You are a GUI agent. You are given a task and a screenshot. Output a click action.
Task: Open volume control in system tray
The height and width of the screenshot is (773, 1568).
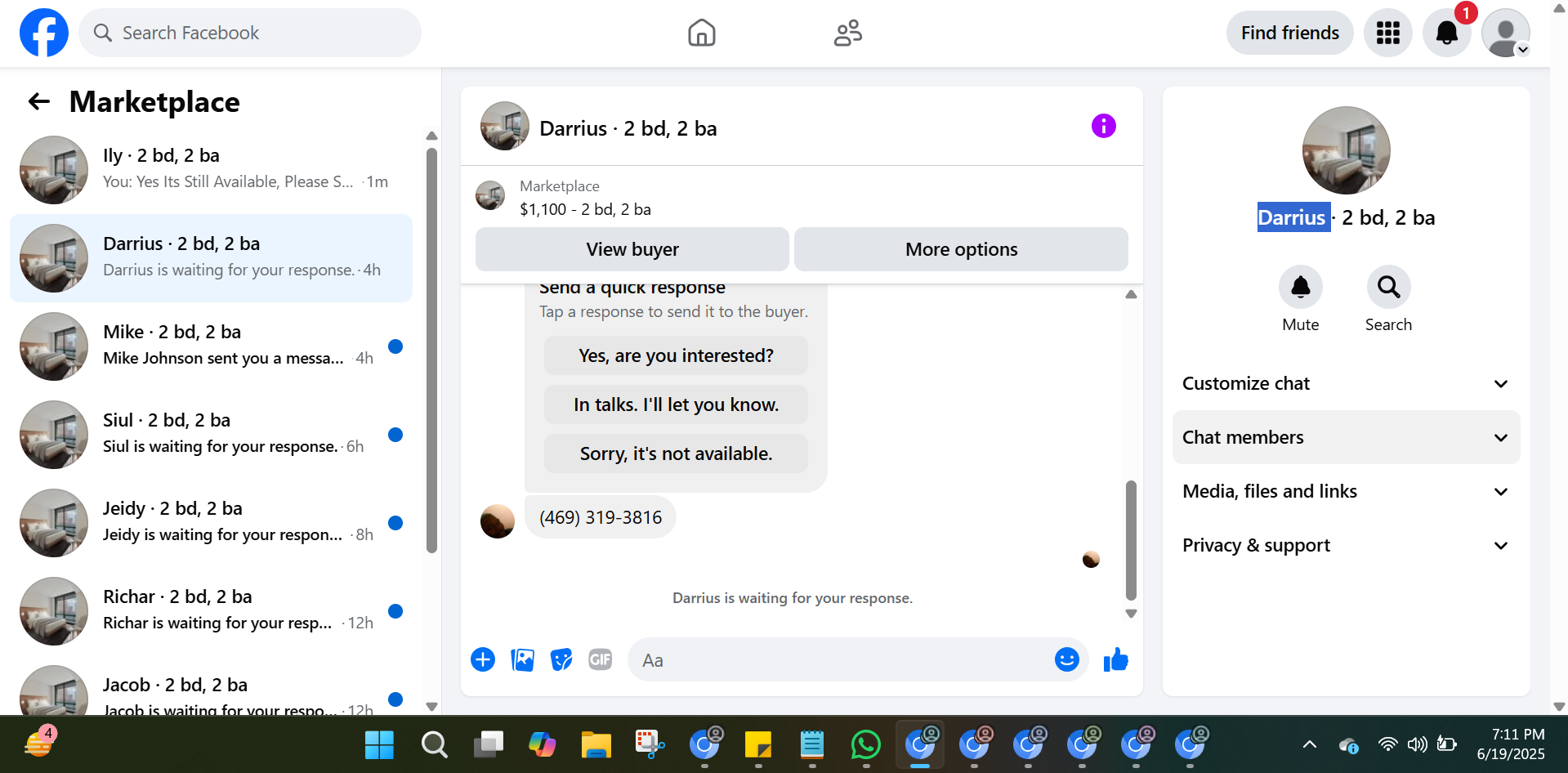1417,744
